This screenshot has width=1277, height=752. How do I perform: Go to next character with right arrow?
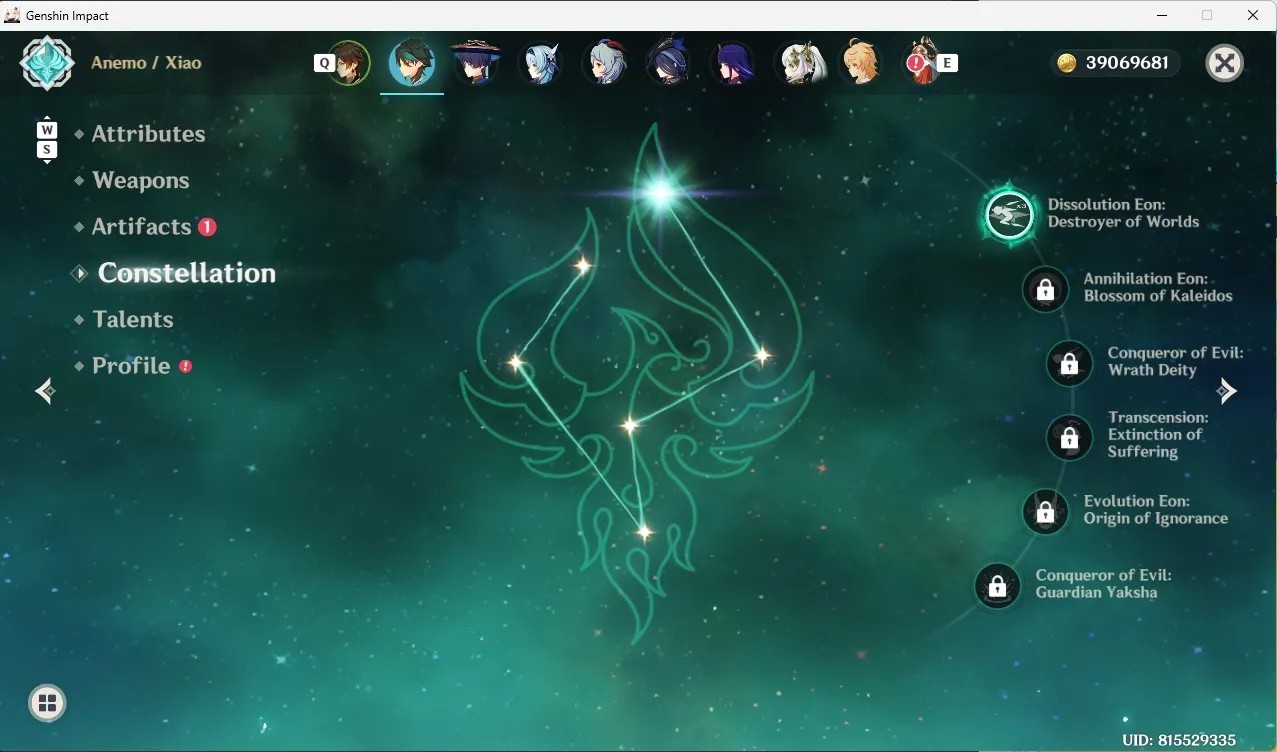(x=1227, y=391)
